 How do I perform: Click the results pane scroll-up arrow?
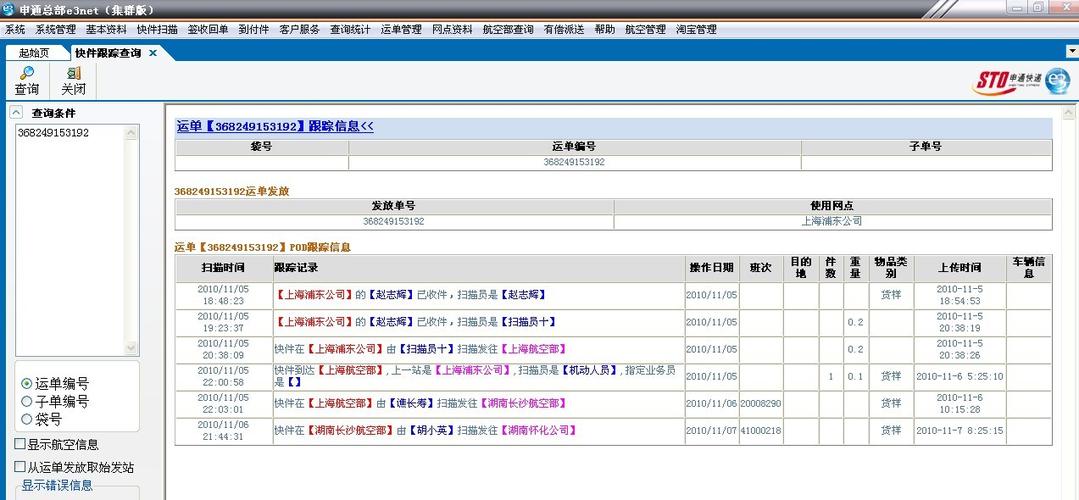pos(1070,112)
